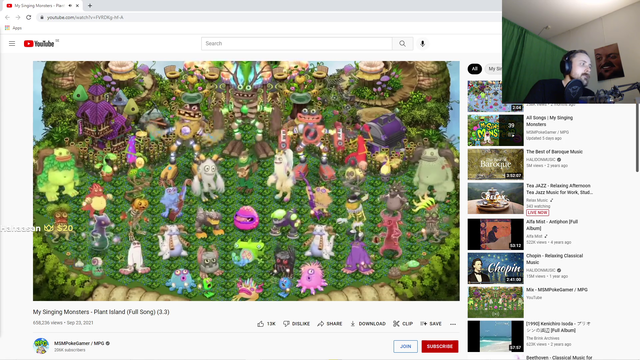Go back with browser back arrow

pos(7,17)
